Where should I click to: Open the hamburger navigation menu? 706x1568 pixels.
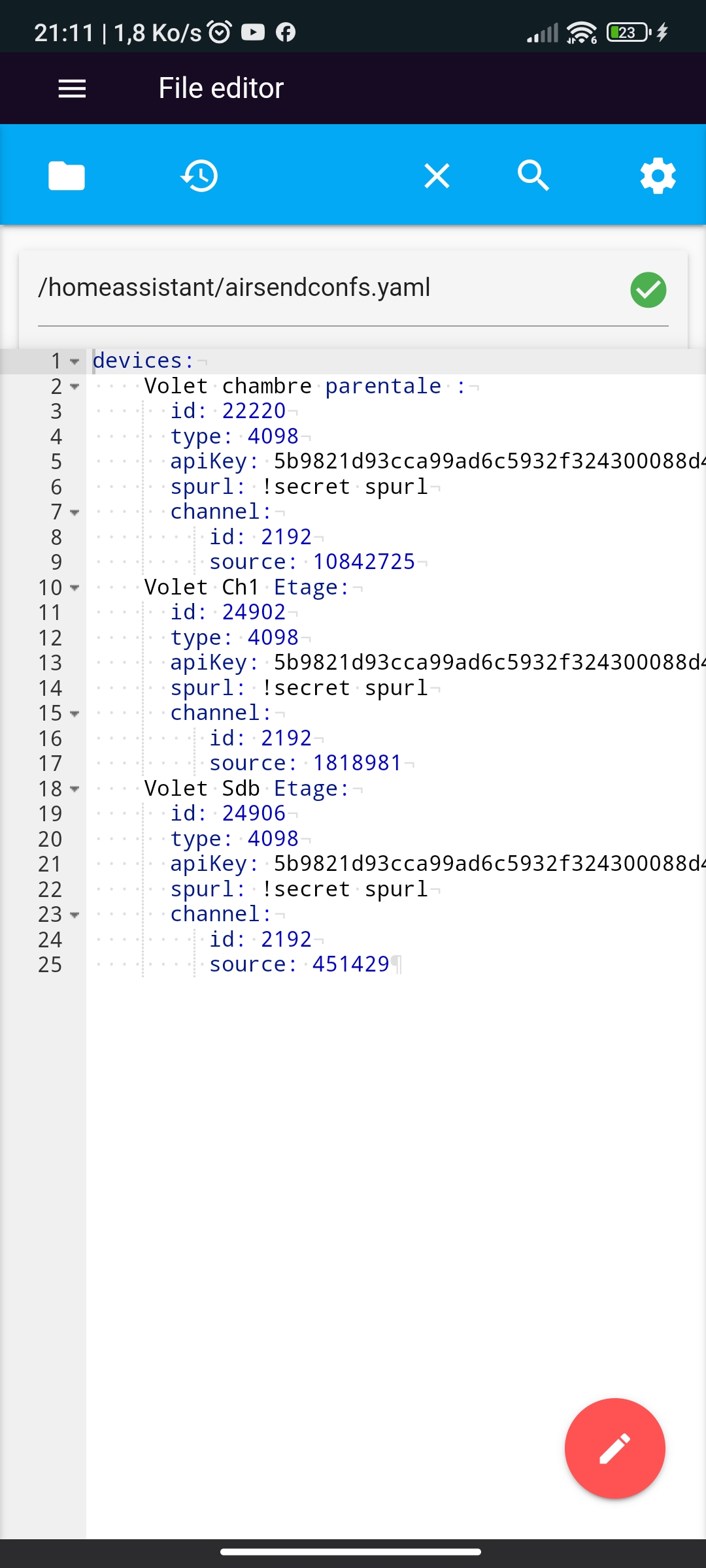tap(72, 88)
